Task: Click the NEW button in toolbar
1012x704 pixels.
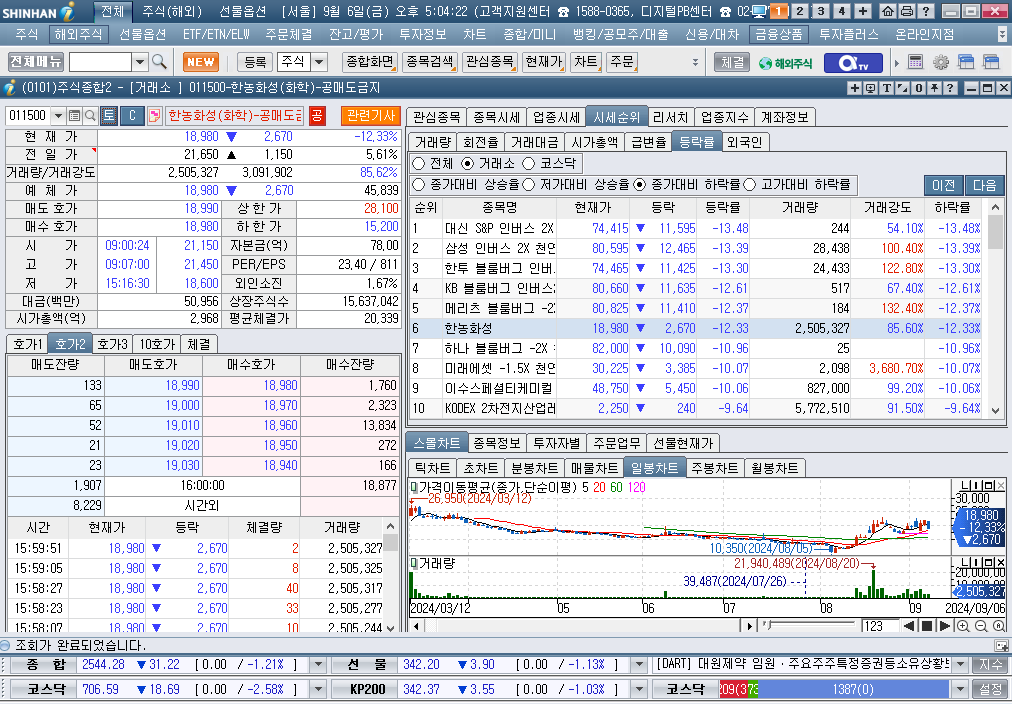Action: (x=201, y=62)
